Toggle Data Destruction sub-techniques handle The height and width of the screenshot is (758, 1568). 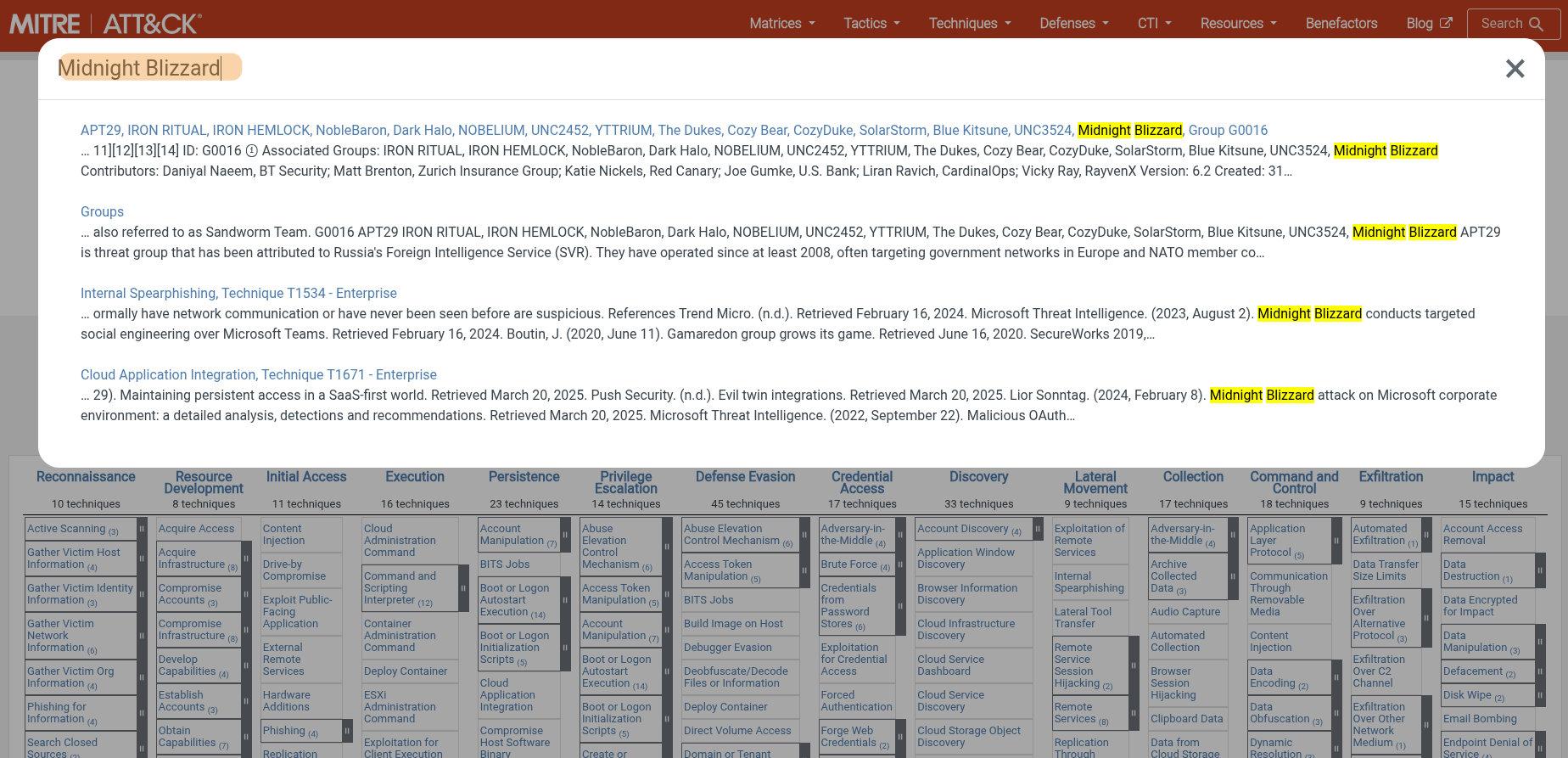pos(1540,570)
